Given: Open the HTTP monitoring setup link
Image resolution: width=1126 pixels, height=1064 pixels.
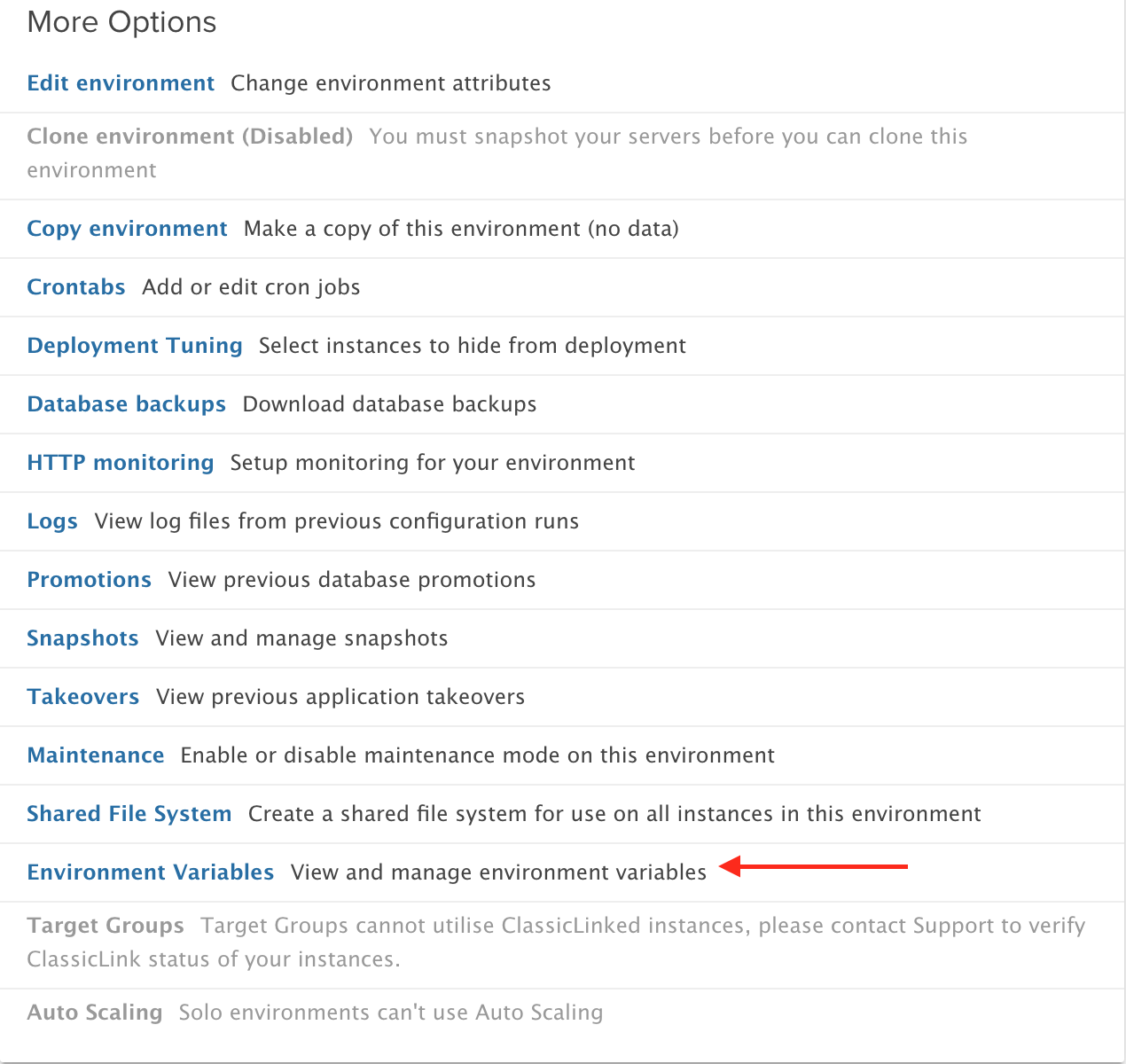Looking at the screenshot, I should pyautogui.click(x=121, y=463).
